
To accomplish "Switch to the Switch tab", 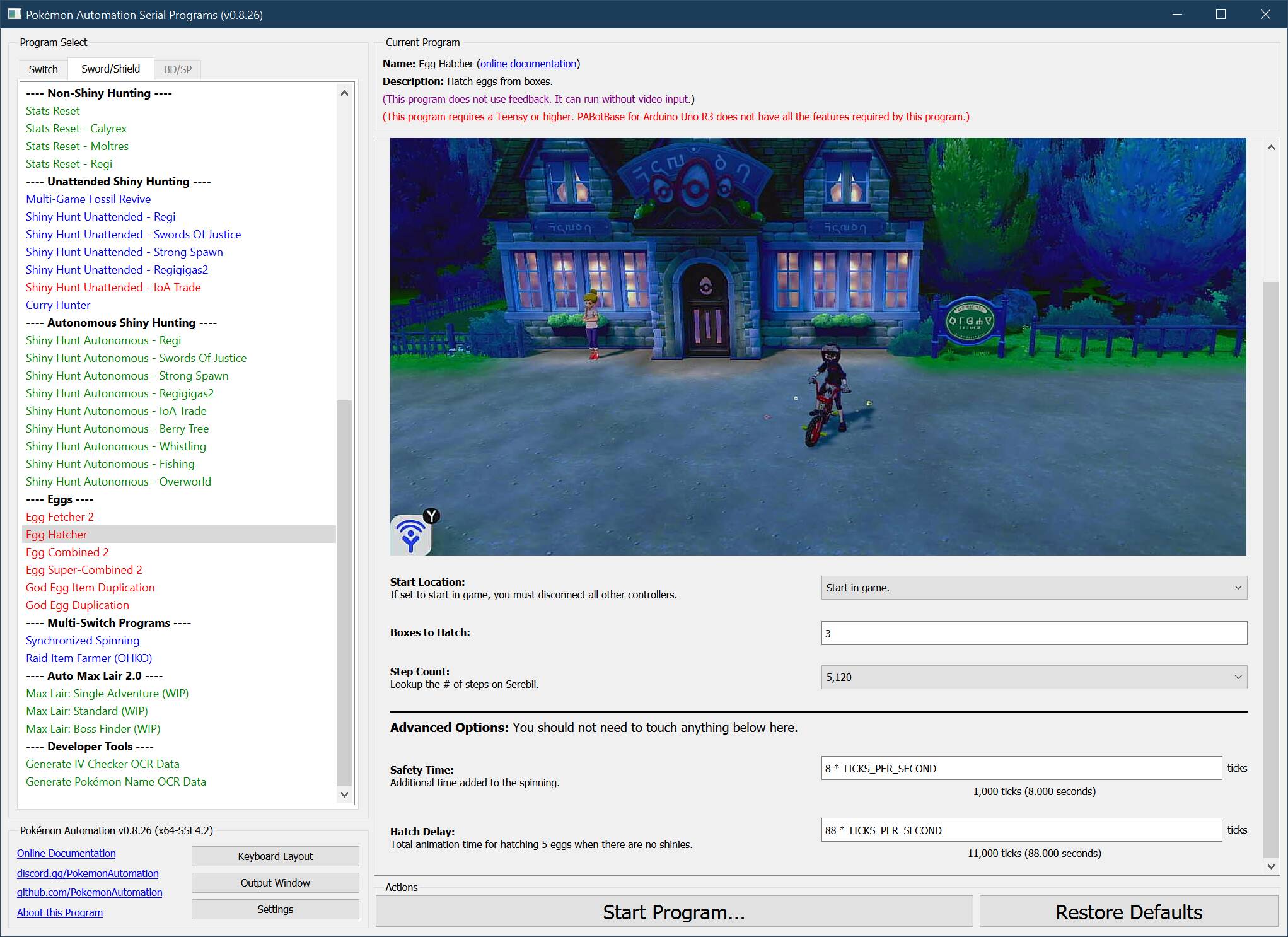I will point(43,69).
